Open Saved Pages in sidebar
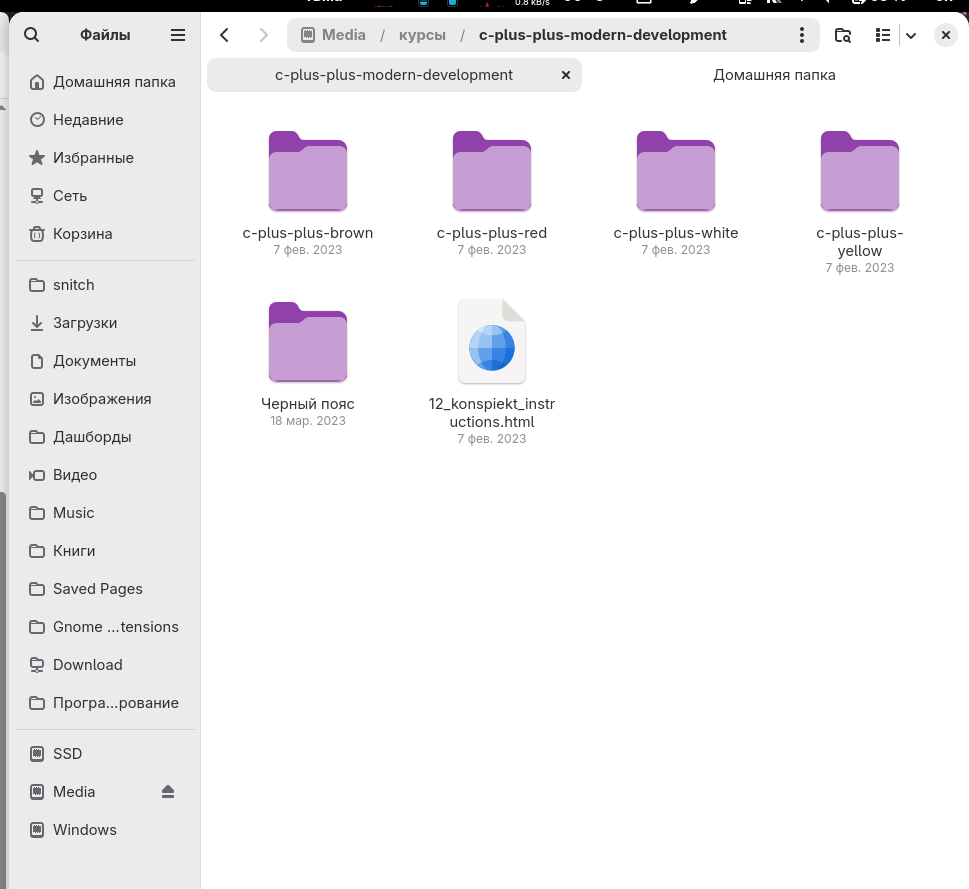969x889 pixels. click(x=105, y=589)
